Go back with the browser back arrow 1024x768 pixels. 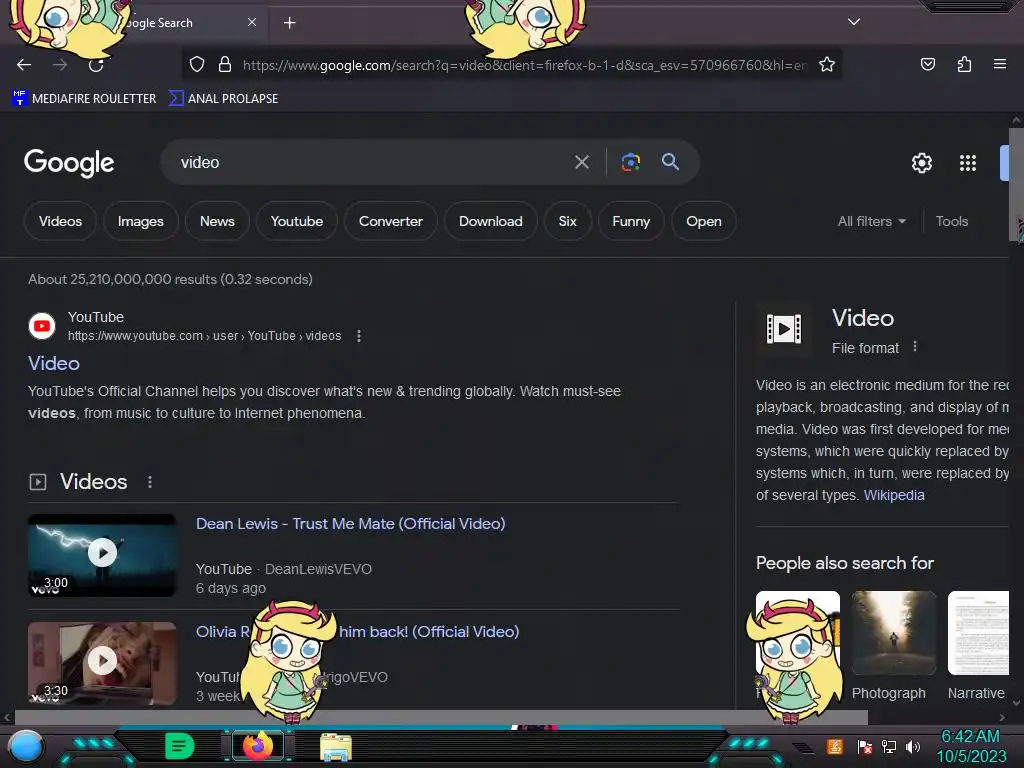24,65
